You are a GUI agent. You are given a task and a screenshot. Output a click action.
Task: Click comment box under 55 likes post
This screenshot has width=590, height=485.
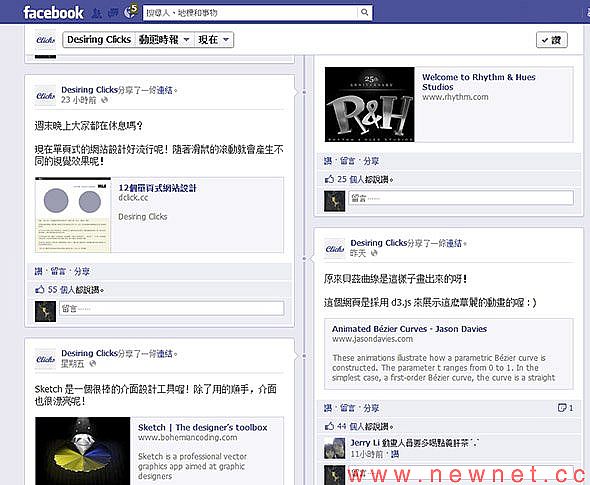[x=172, y=309]
